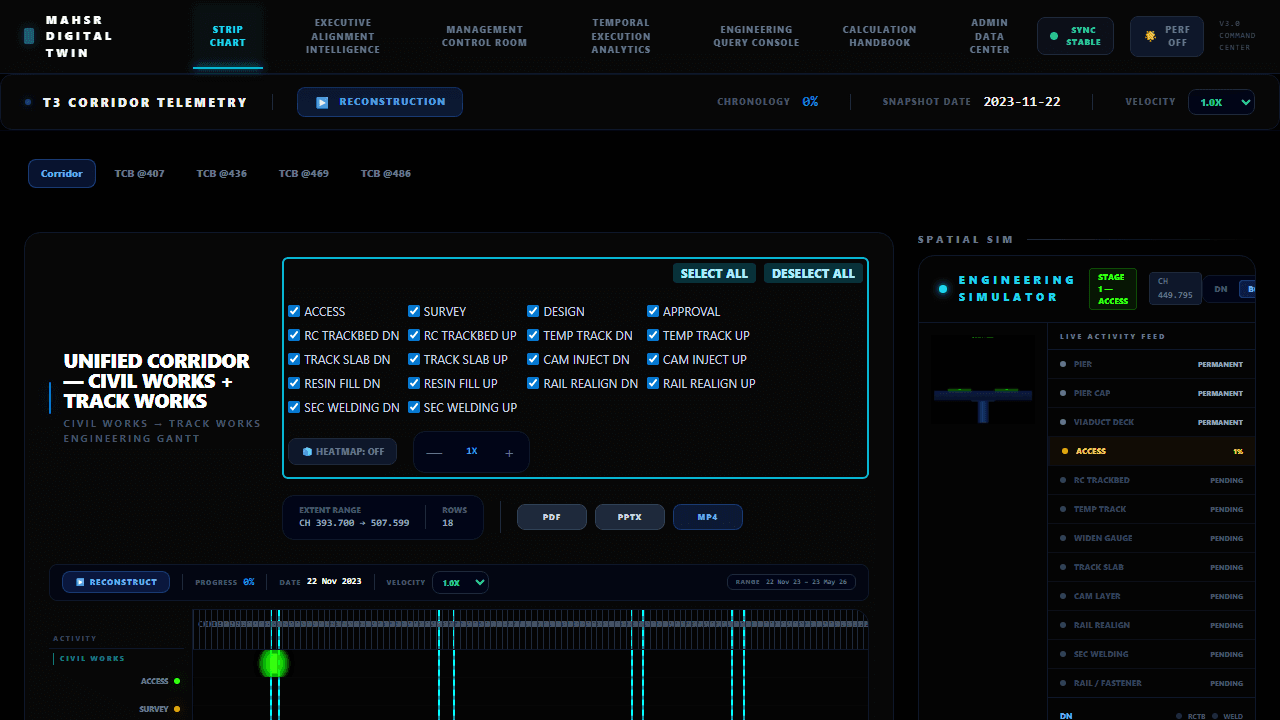
Task: Click the play icon in Reconstruction button
Action: pos(322,102)
